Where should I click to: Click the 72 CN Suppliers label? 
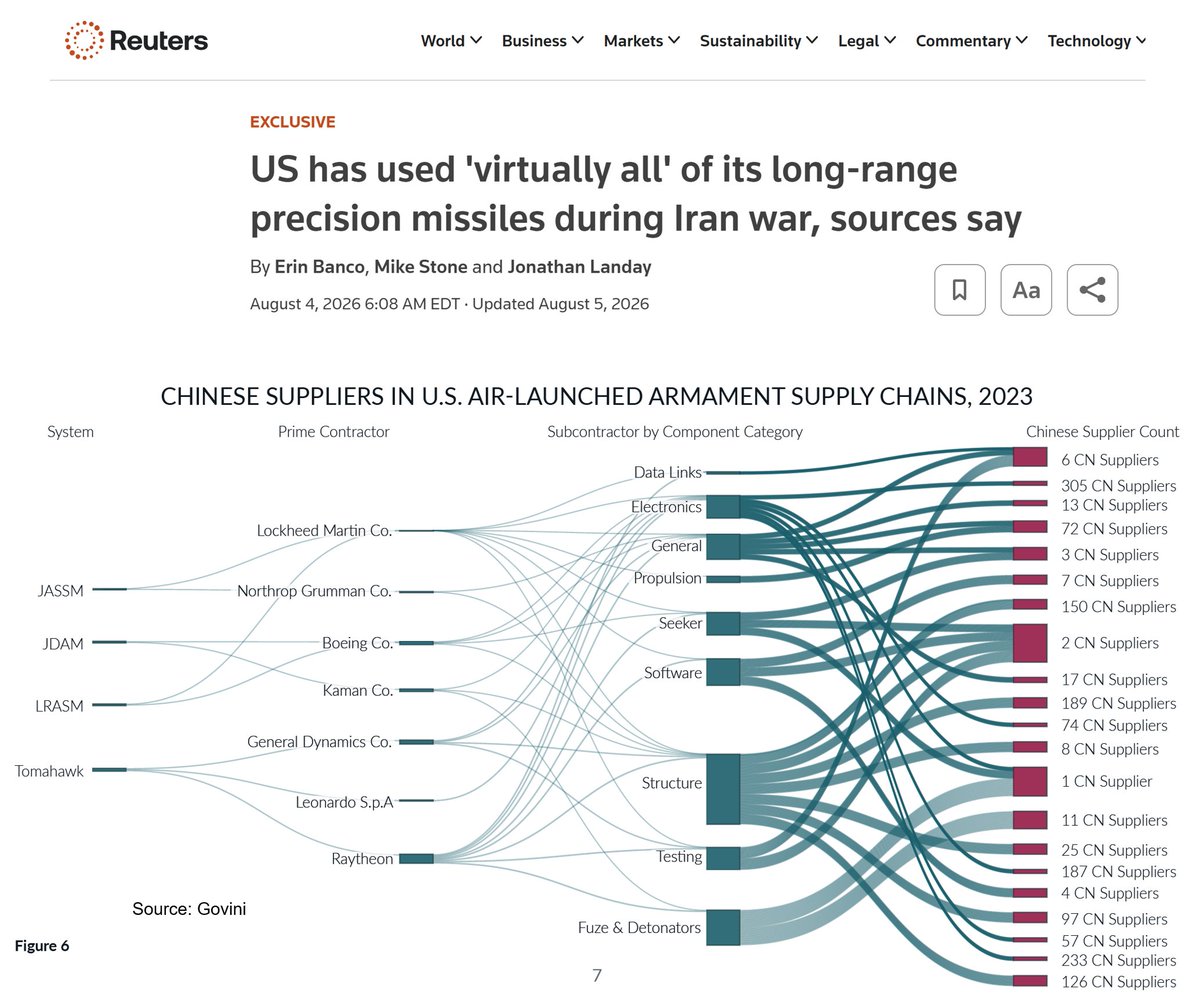tap(1114, 529)
